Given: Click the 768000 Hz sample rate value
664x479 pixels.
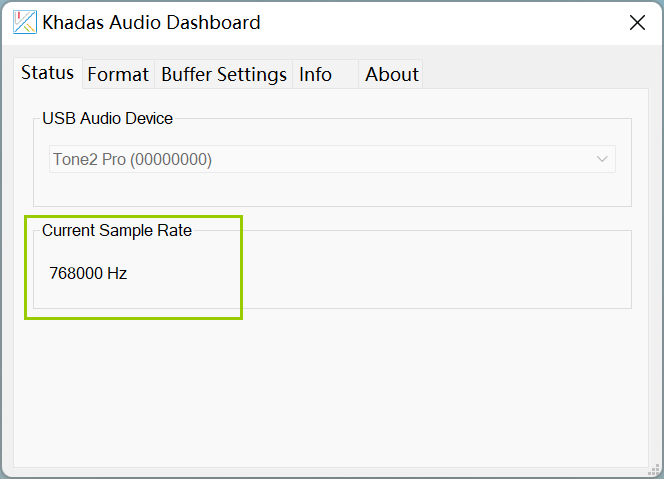Looking at the screenshot, I should (88, 273).
